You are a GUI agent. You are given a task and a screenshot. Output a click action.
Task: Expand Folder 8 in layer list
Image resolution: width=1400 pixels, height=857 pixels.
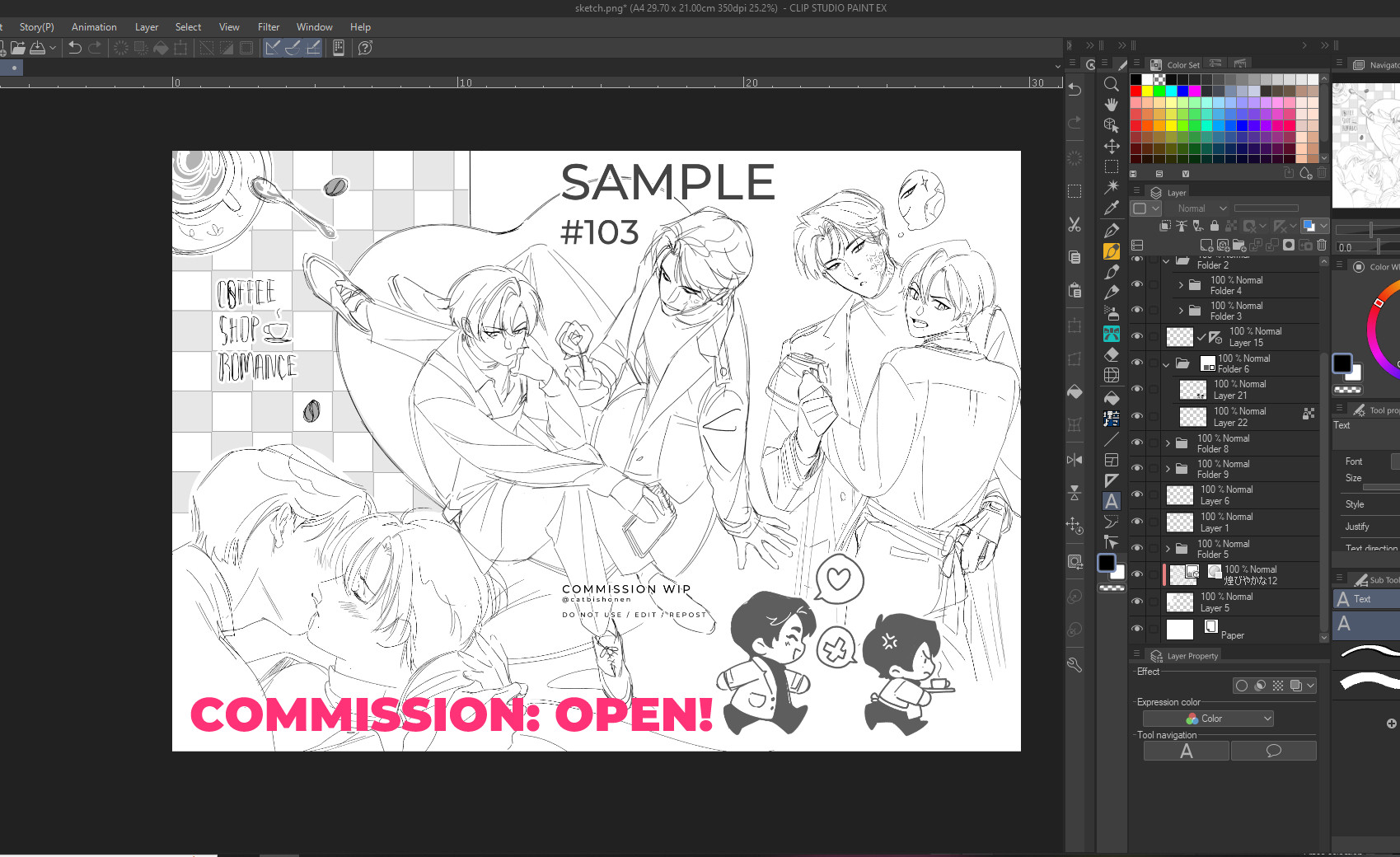click(x=1168, y=443)
